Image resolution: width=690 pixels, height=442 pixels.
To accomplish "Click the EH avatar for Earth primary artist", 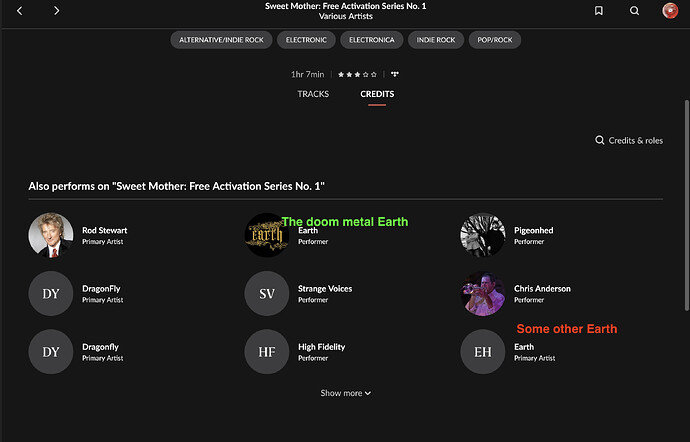I will [x=482, y=352].
